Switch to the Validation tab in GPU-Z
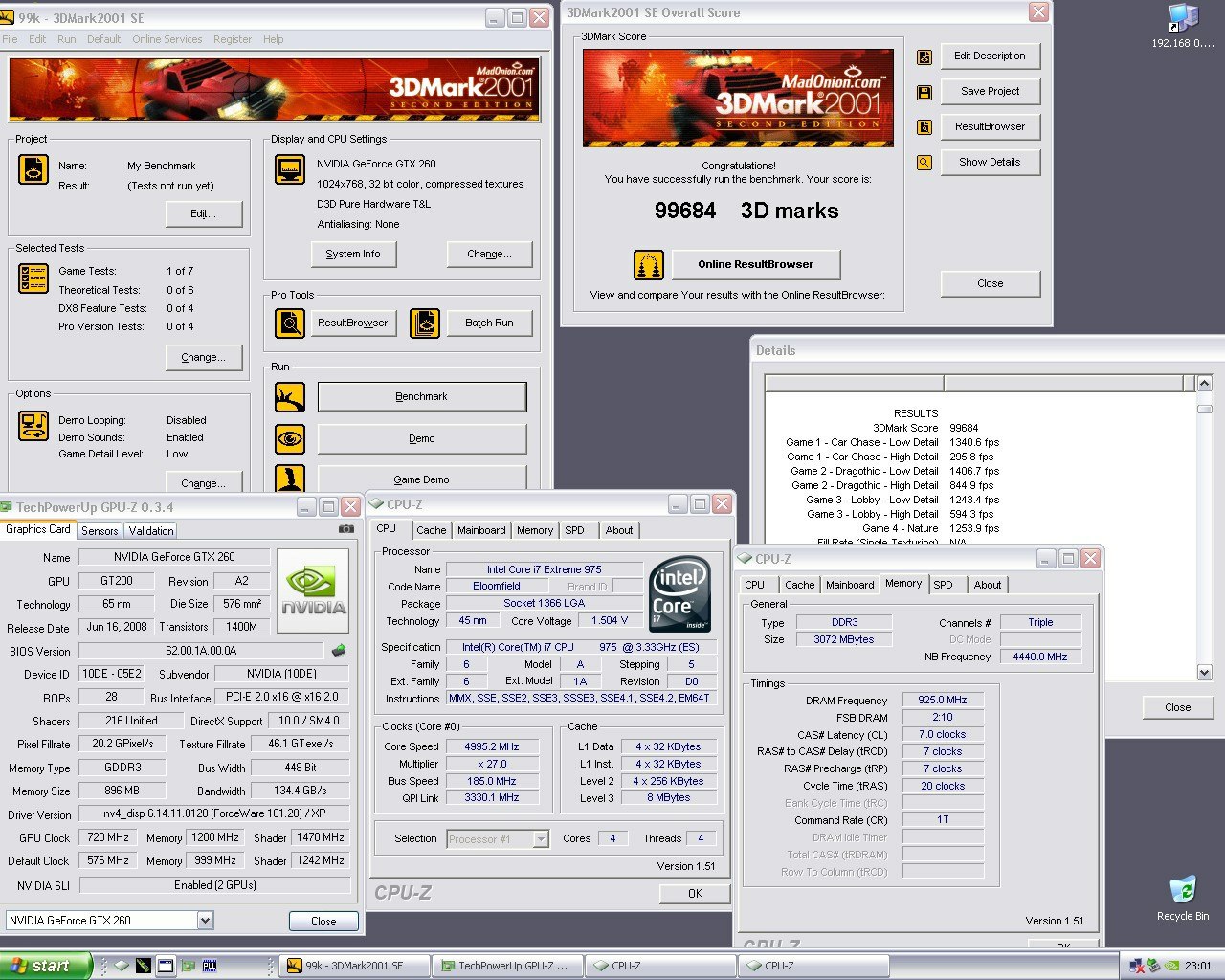Image resolution: width=1225 pixels, height=980 pixels. pyautogui.click(x=150, y=531)
